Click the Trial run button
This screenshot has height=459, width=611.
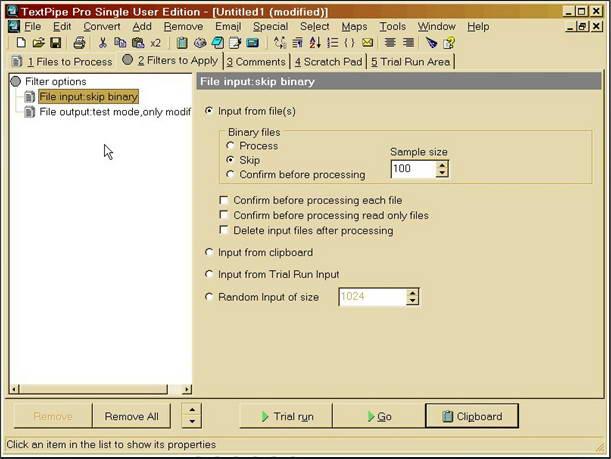[x=286, y=416]
